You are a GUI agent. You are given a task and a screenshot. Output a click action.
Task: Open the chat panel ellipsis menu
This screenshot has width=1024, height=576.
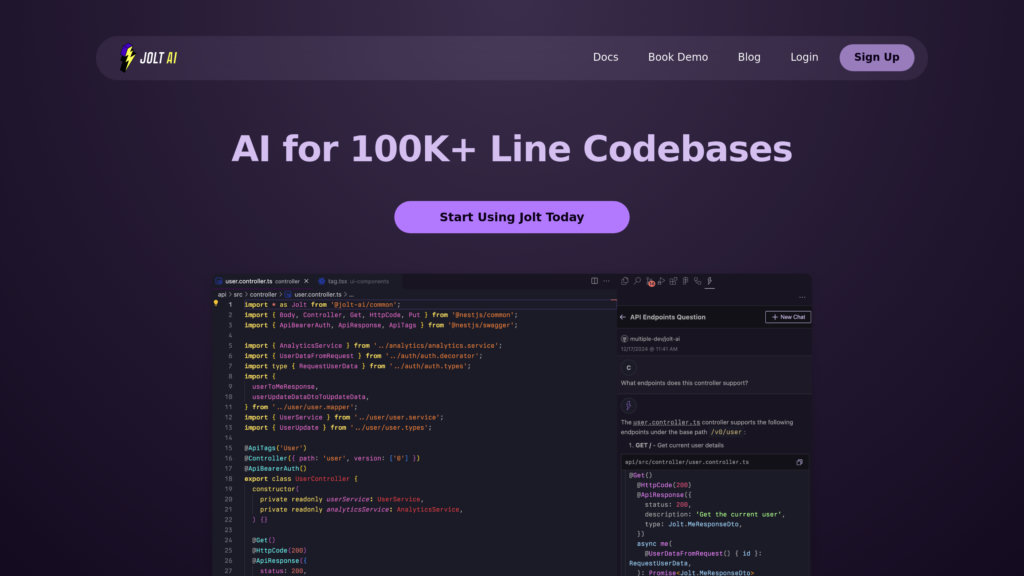pyautogui.click(x=801, y=297)
